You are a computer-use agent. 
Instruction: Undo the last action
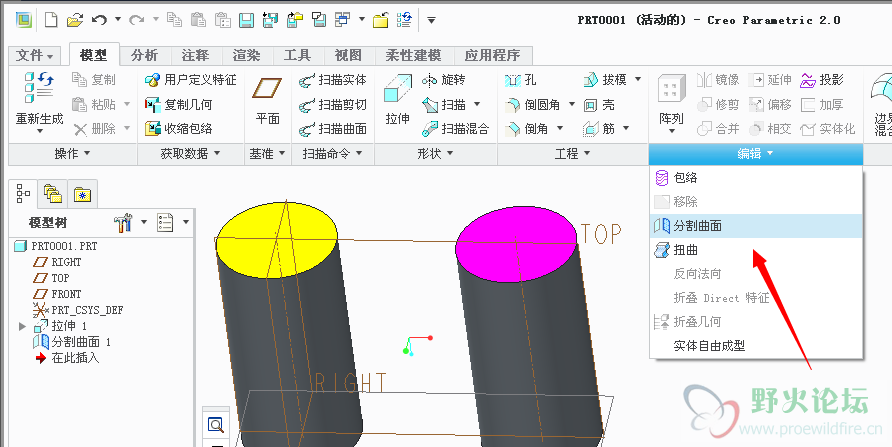click(100, 20)
